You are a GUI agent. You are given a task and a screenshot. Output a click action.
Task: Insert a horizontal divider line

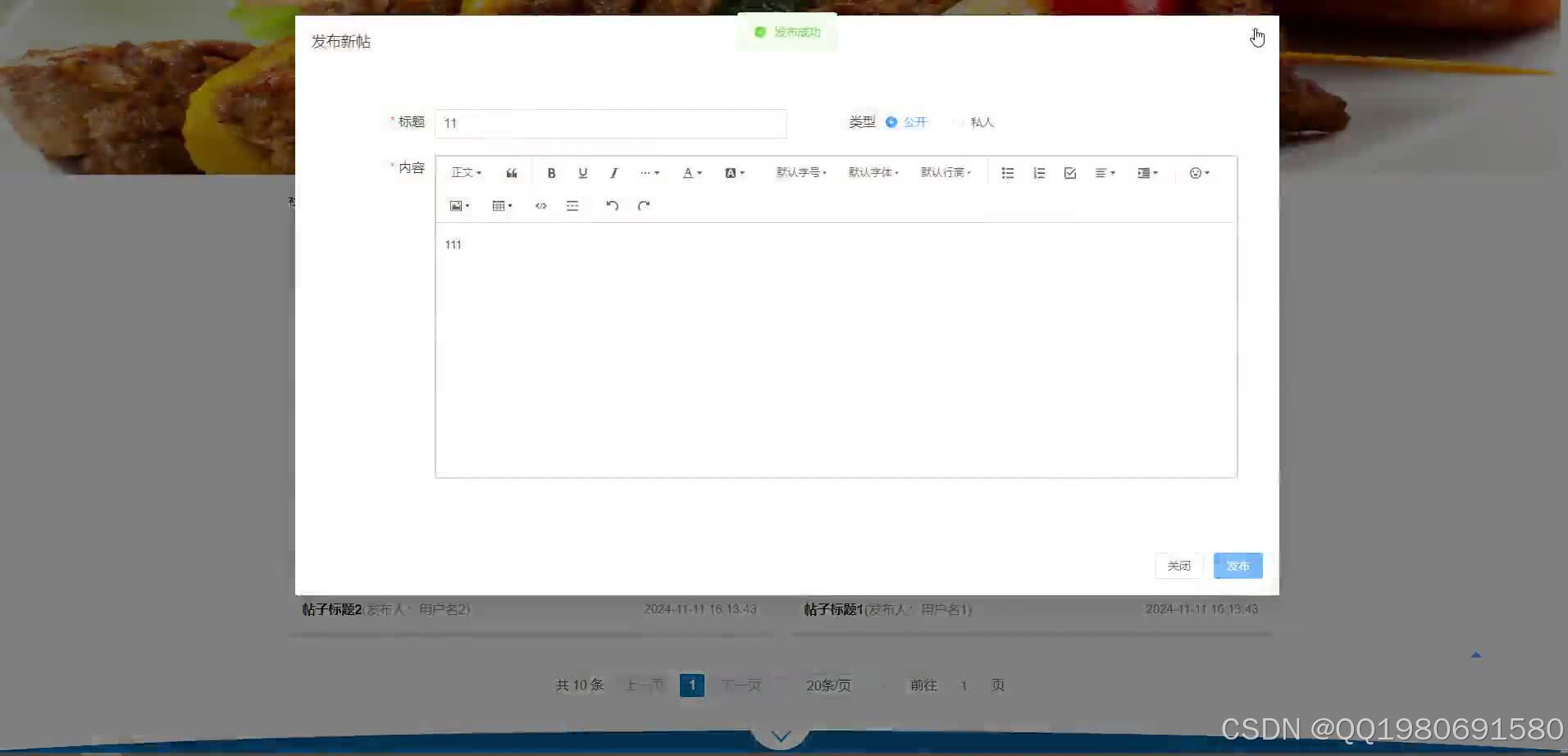(572, 205)
